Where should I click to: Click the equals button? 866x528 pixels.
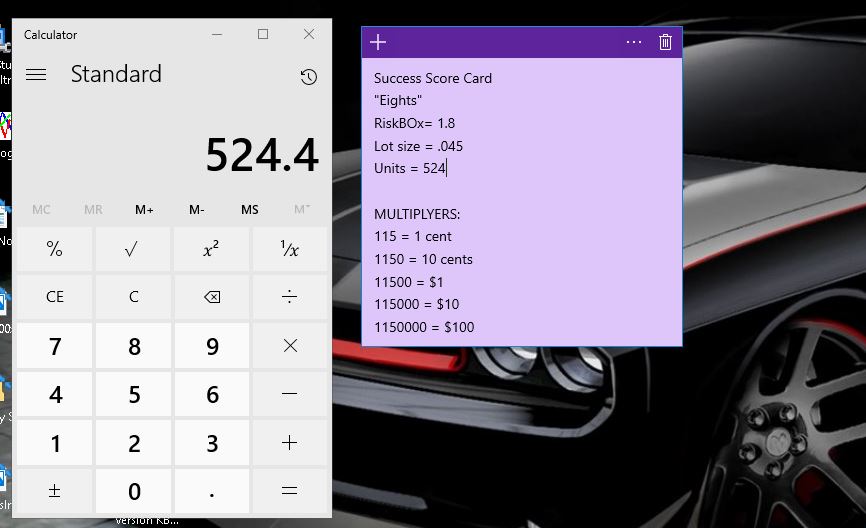[290, 491]
